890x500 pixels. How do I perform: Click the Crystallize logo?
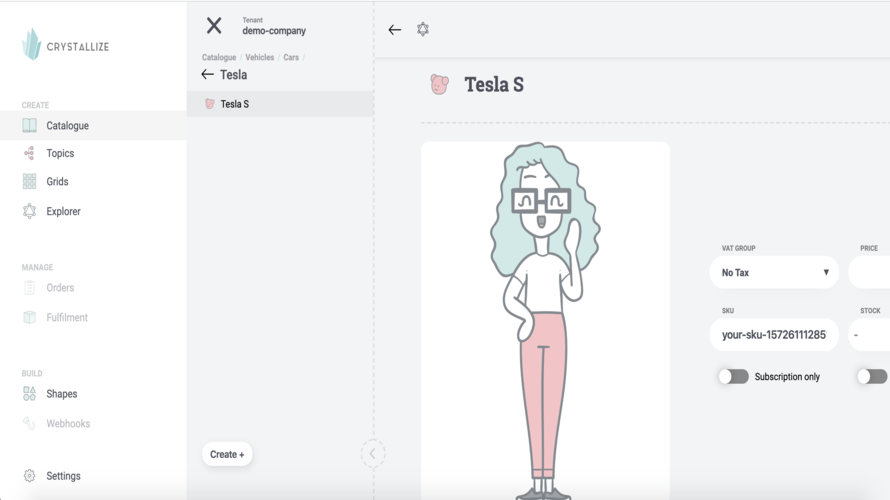pos(65,44)
